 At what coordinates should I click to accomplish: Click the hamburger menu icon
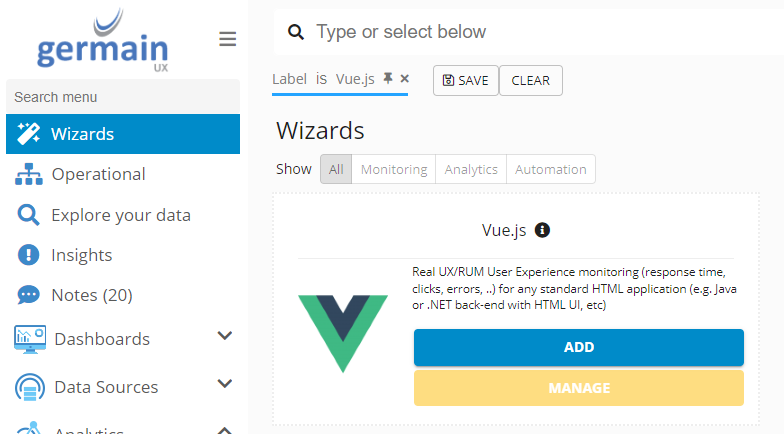point(228,39)
